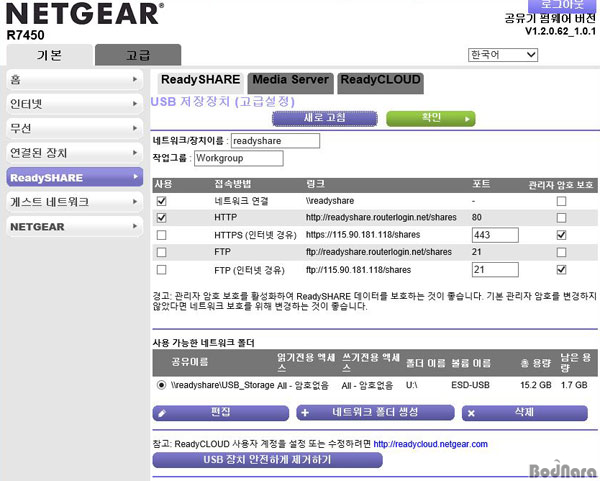600x481 pixels.
Task: Uncheck the HTTP use checkbox
Action: pyautogui.click(x=161, y=218)
